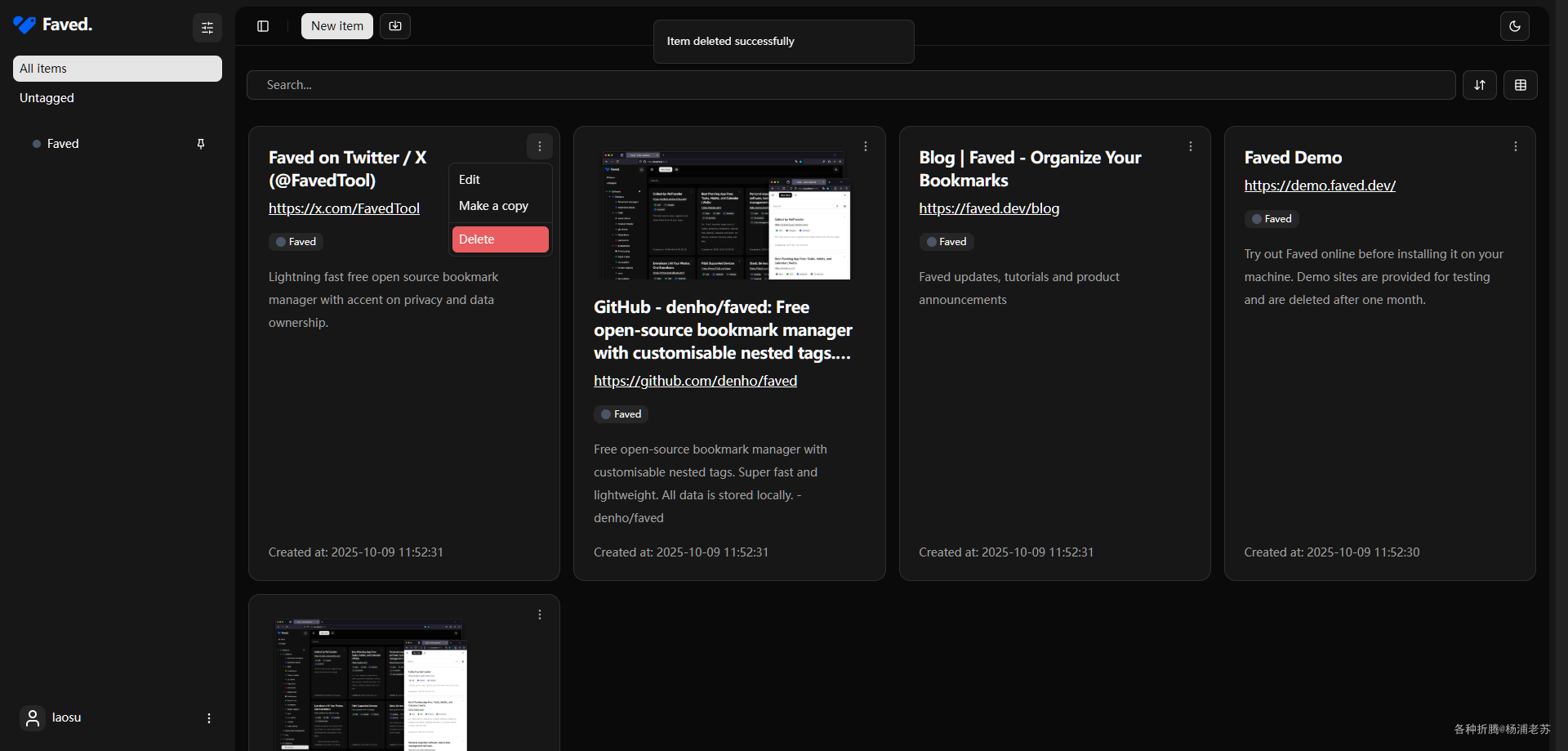Choose Make a copy from context menu

(500, 206)
